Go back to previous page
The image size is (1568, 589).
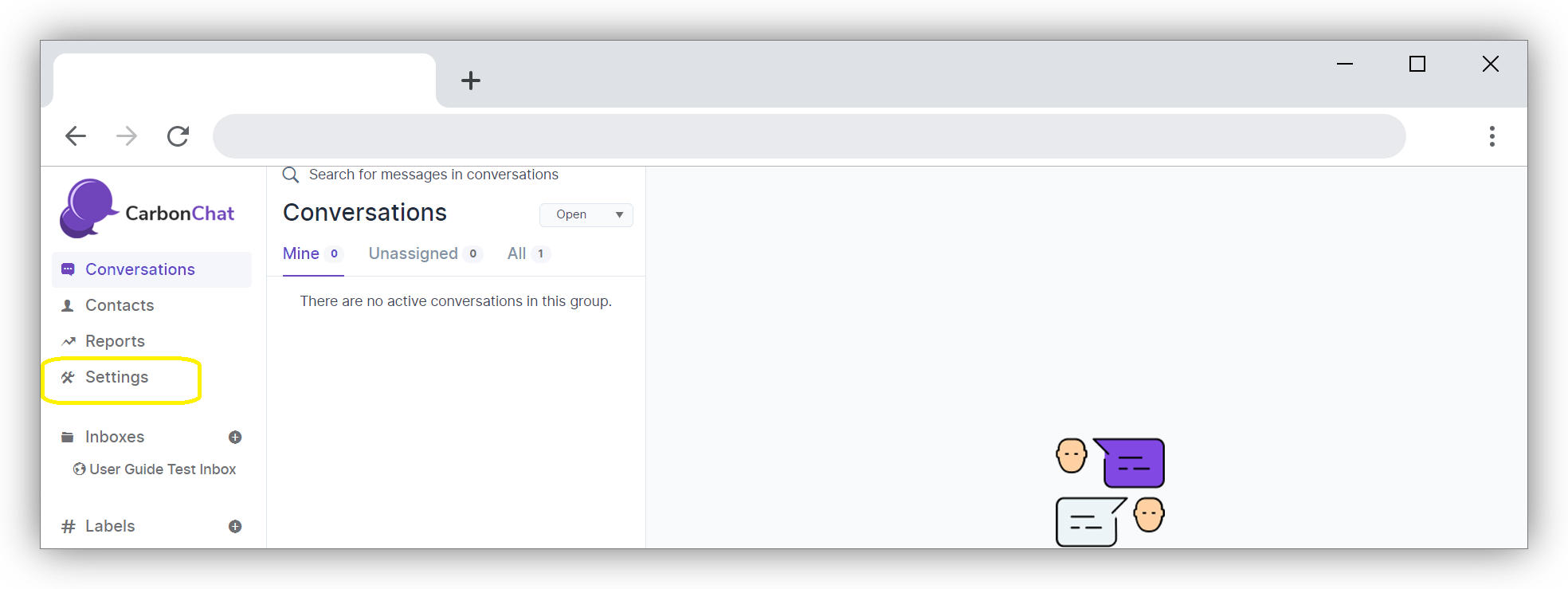76,136
